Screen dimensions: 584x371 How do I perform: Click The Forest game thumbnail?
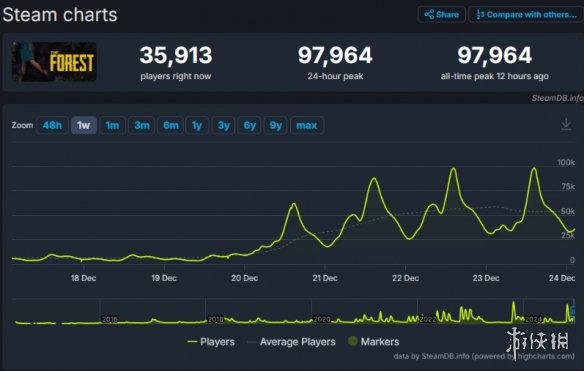tap(54, 62)
